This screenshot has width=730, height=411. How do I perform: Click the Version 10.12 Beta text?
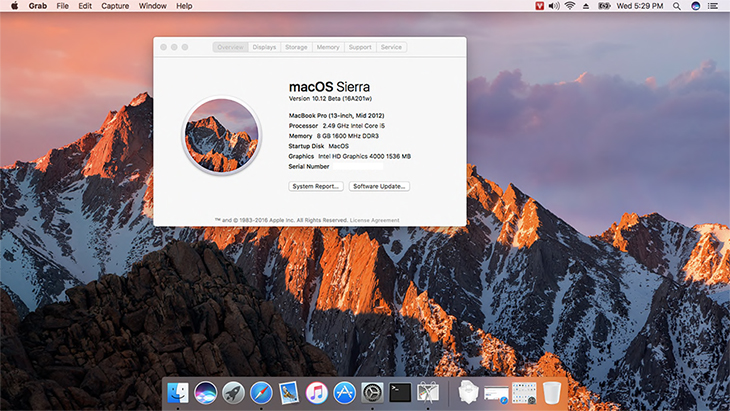coord(330,99)
